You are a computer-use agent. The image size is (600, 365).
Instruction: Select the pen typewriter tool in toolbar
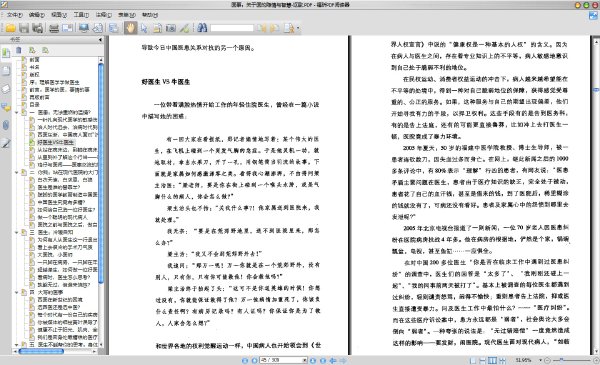(x=184, y=28)
